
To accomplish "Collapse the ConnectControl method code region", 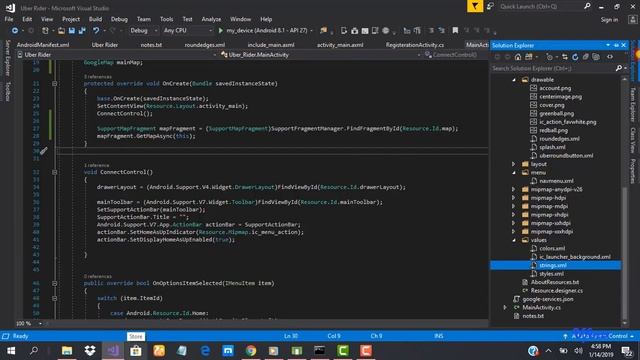I will pyautogui.click(x=55, y=172).
